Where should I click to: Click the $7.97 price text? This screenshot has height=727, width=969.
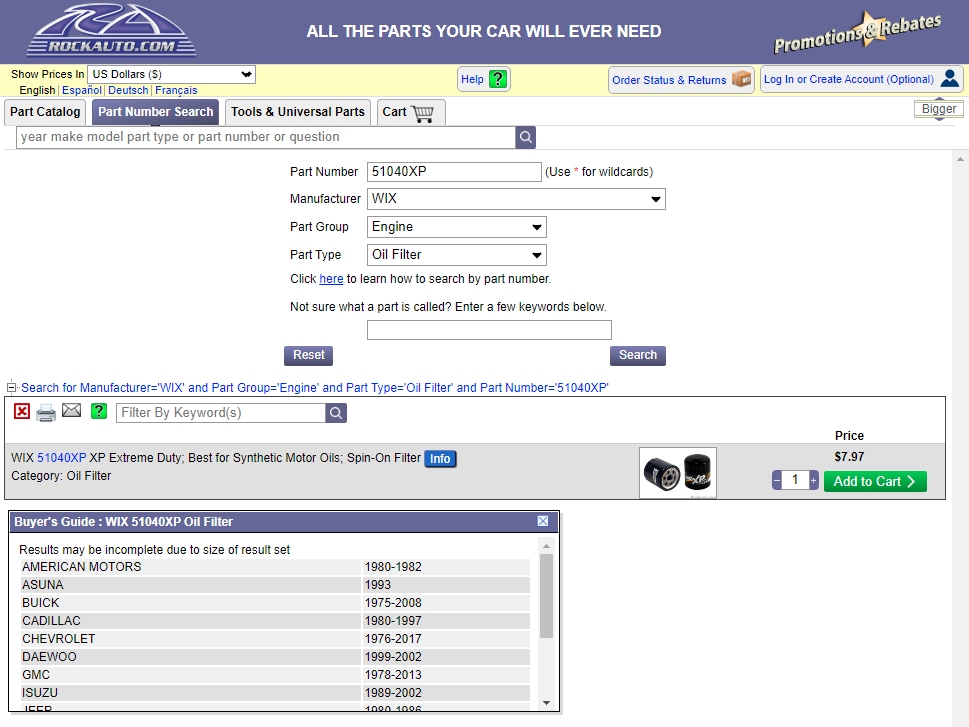pos(849,457)
